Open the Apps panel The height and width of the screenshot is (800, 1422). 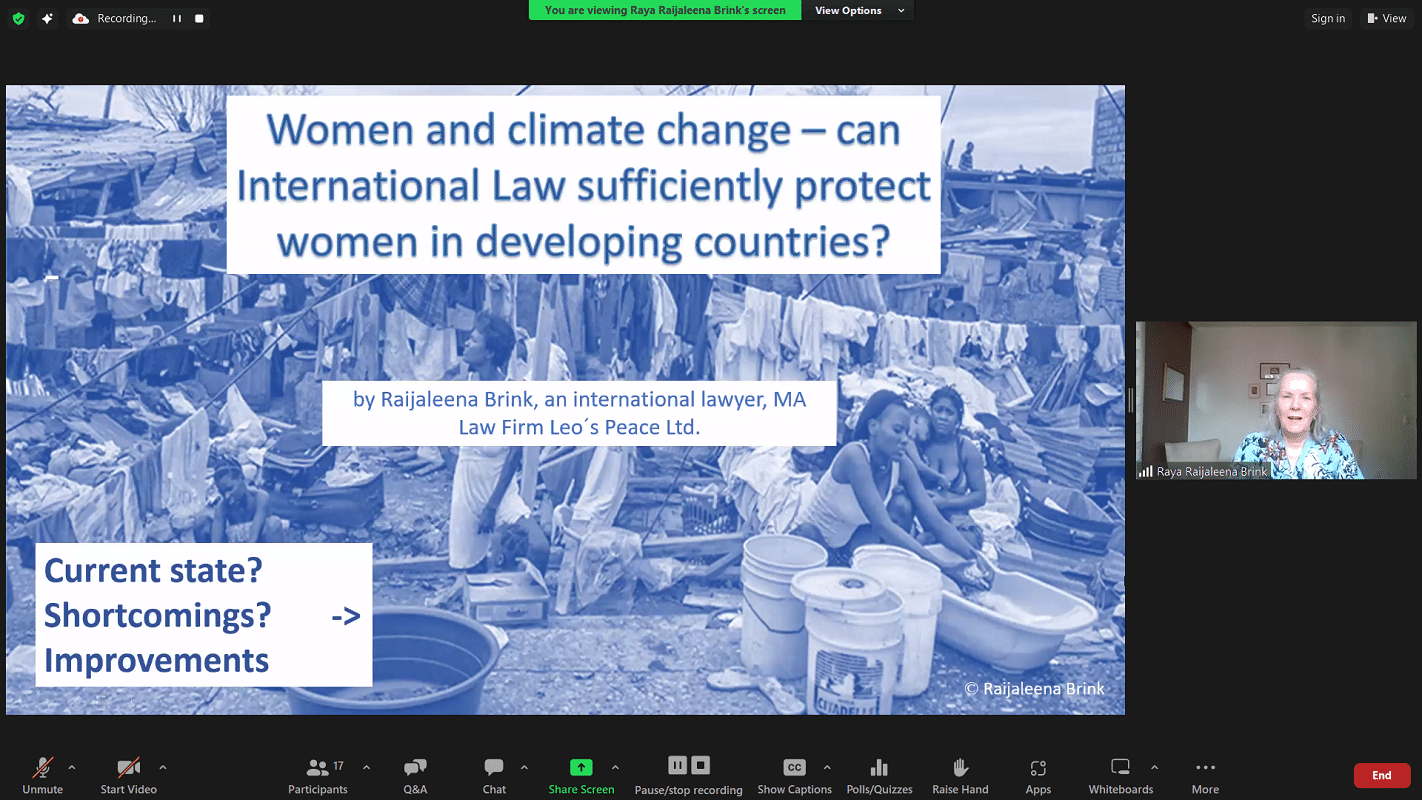1038,775
